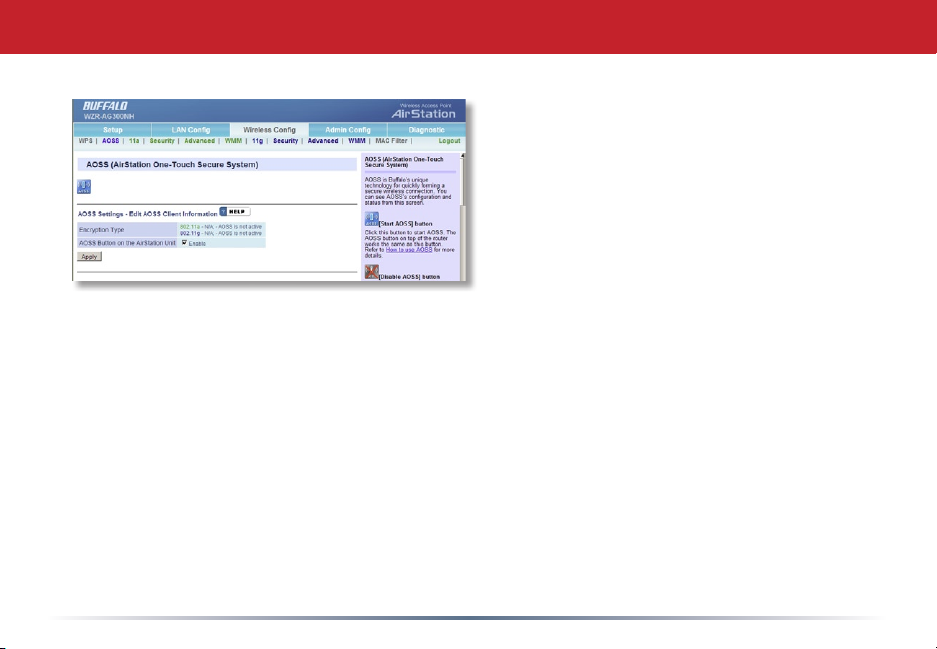Viewport: 937px width, 649px height.
Task: Click the Disable AOSS icon in help sidebar
Action: tap(372, 272)
